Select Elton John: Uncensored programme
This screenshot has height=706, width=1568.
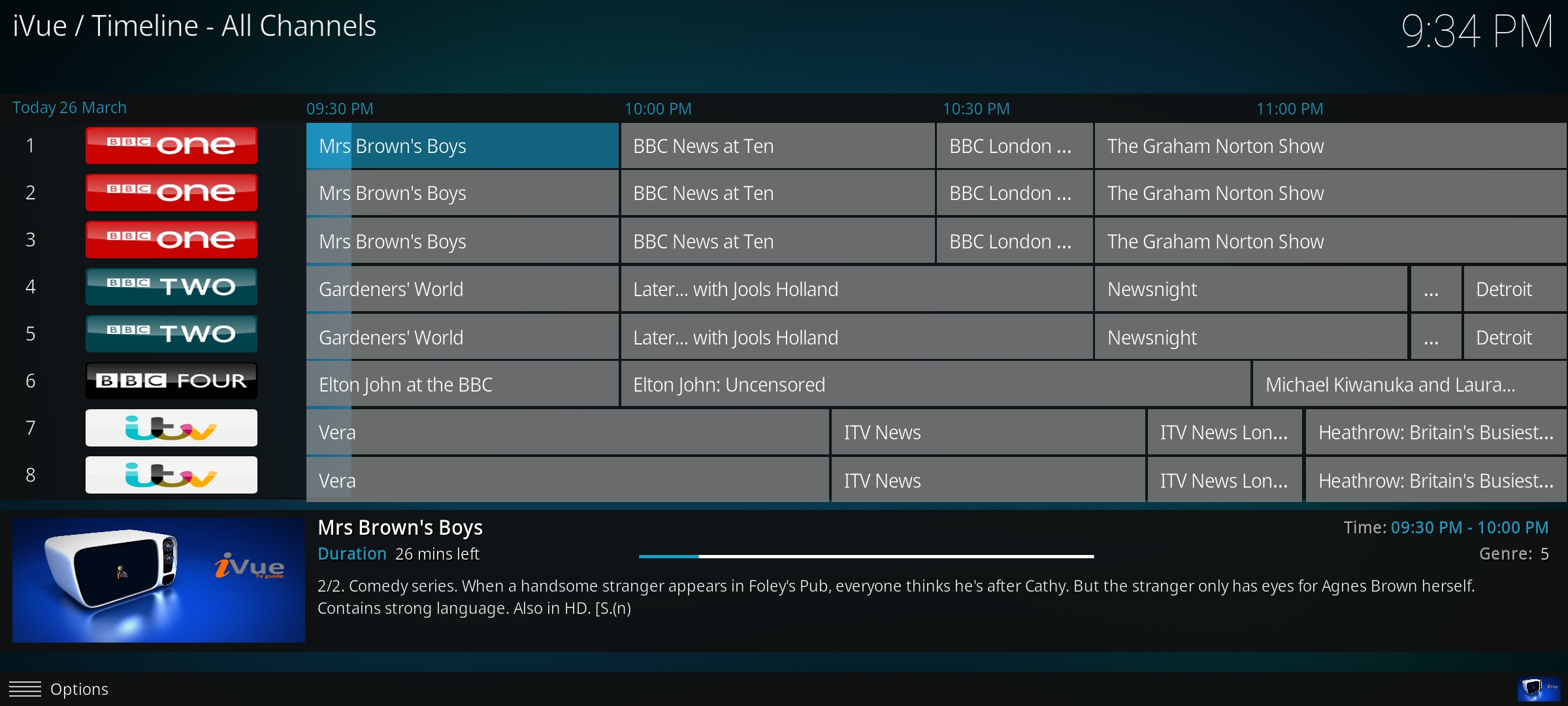coord(936,384)
